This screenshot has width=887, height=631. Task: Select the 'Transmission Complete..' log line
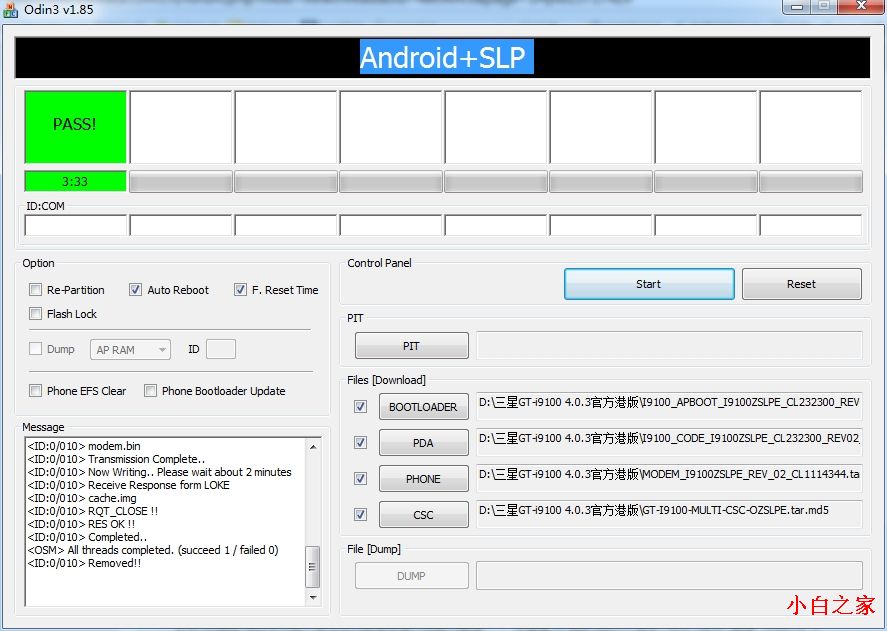117,459
